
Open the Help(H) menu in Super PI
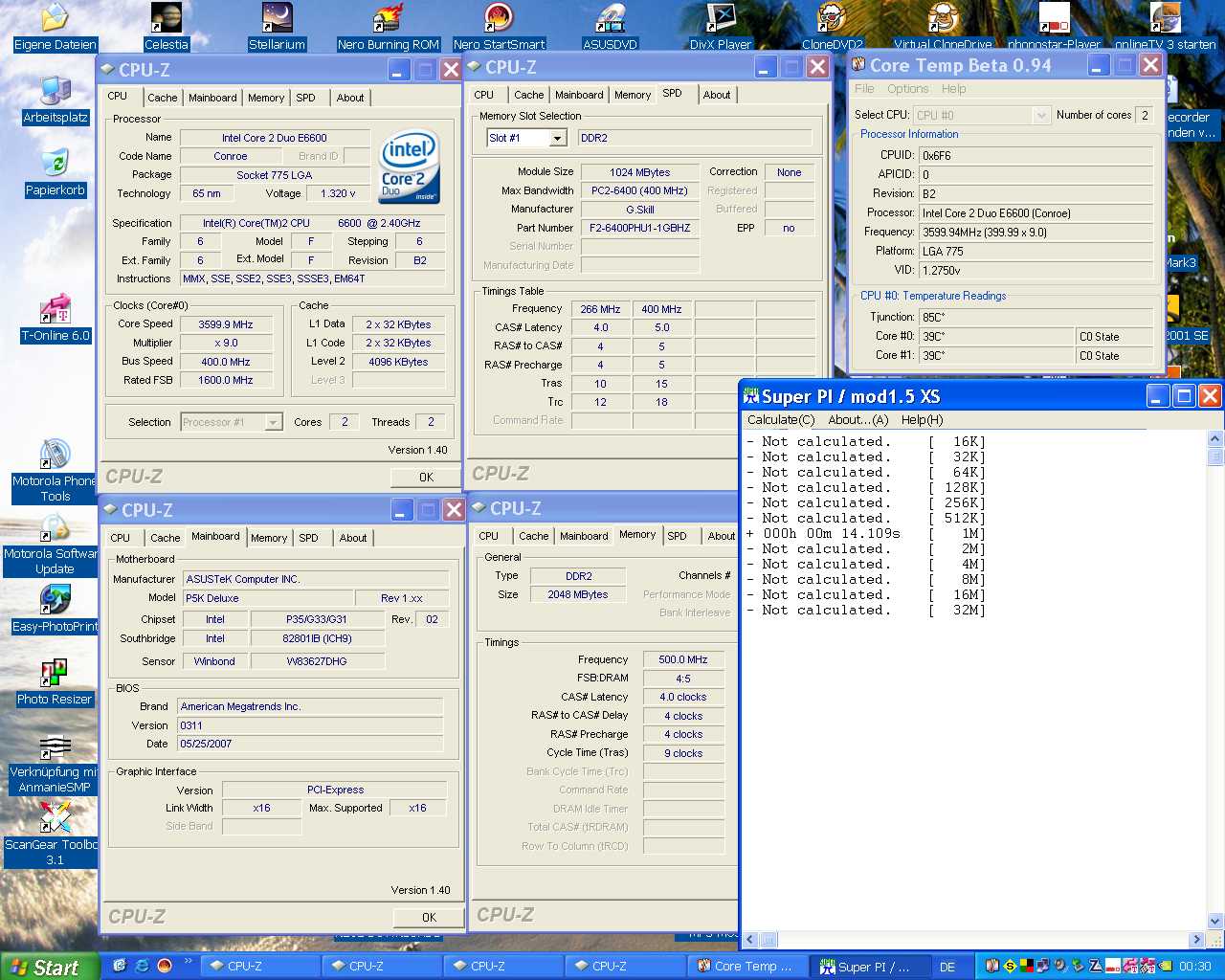click(x=922, y=419)
